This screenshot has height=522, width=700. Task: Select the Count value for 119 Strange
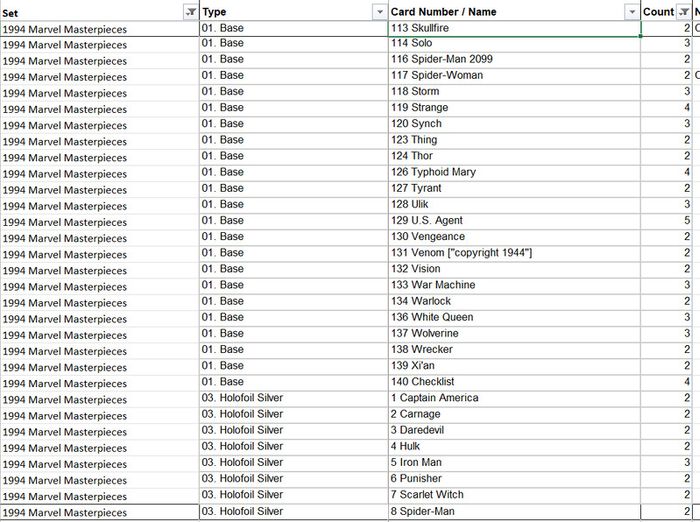point(666,108)
